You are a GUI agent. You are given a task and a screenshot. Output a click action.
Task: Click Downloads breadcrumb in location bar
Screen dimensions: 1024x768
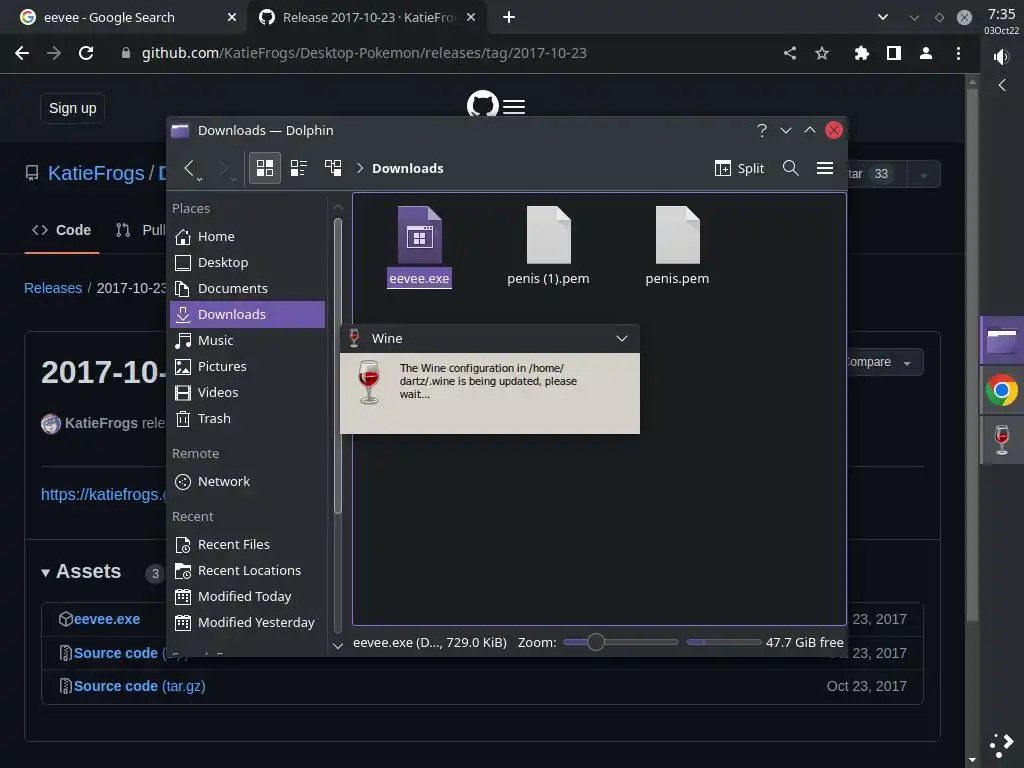click(x=408, y=168)
